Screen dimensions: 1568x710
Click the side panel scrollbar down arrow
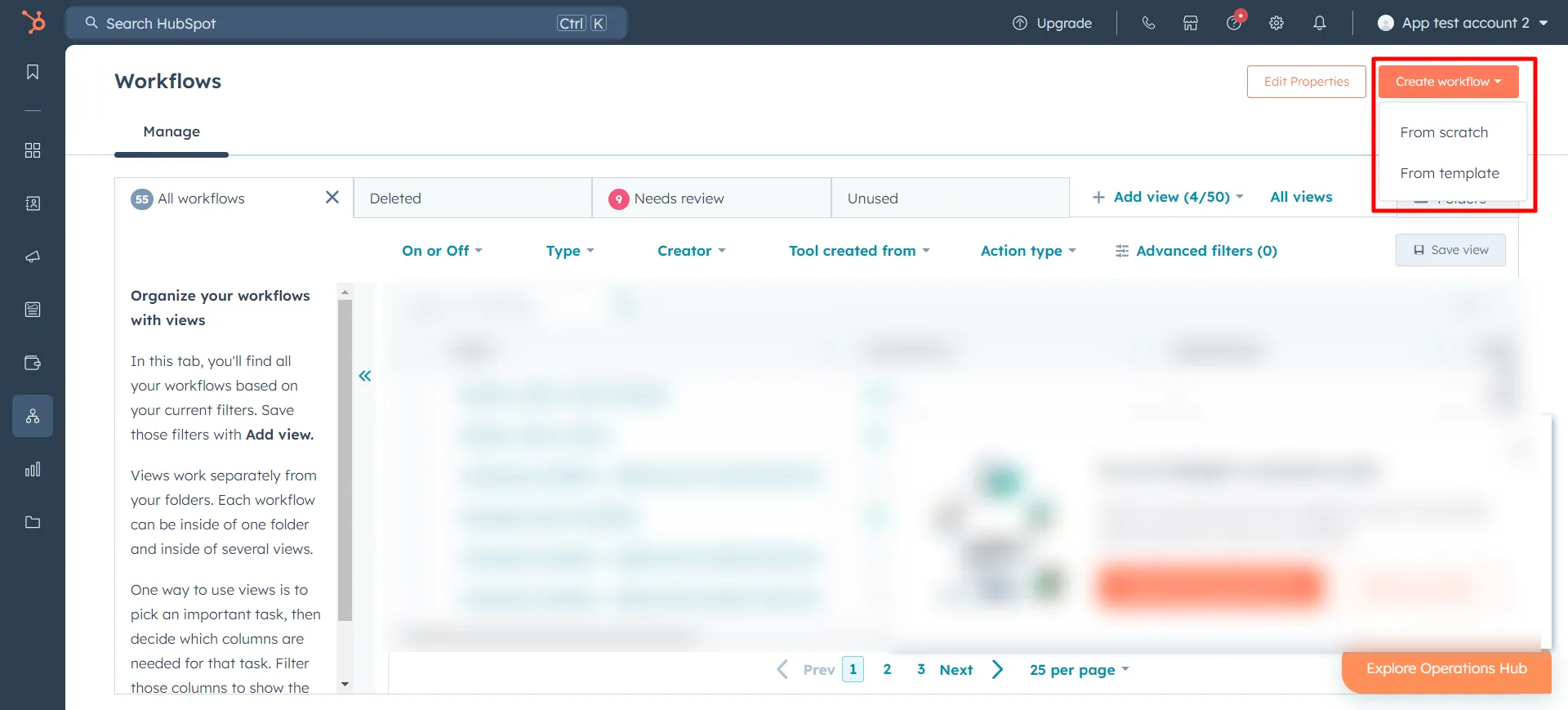tap(345, 685)
